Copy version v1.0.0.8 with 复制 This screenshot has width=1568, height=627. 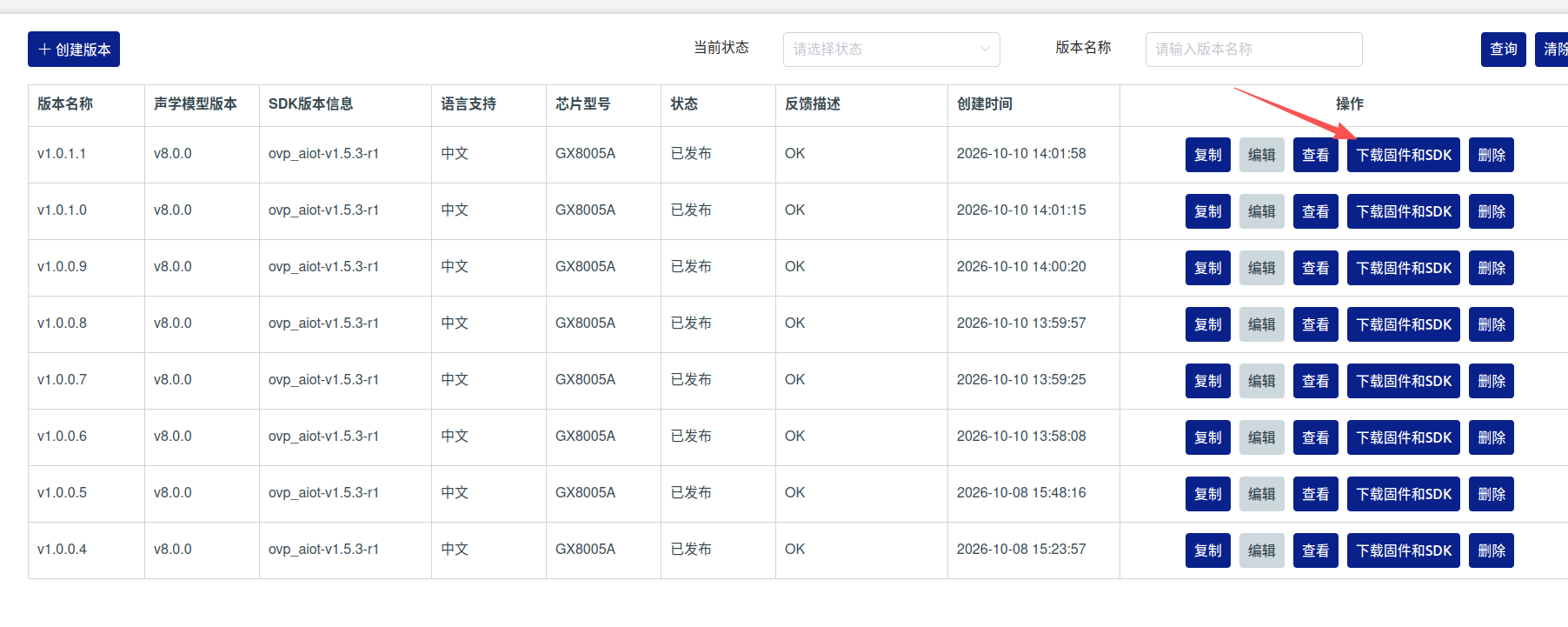(x=1207, y=324)
